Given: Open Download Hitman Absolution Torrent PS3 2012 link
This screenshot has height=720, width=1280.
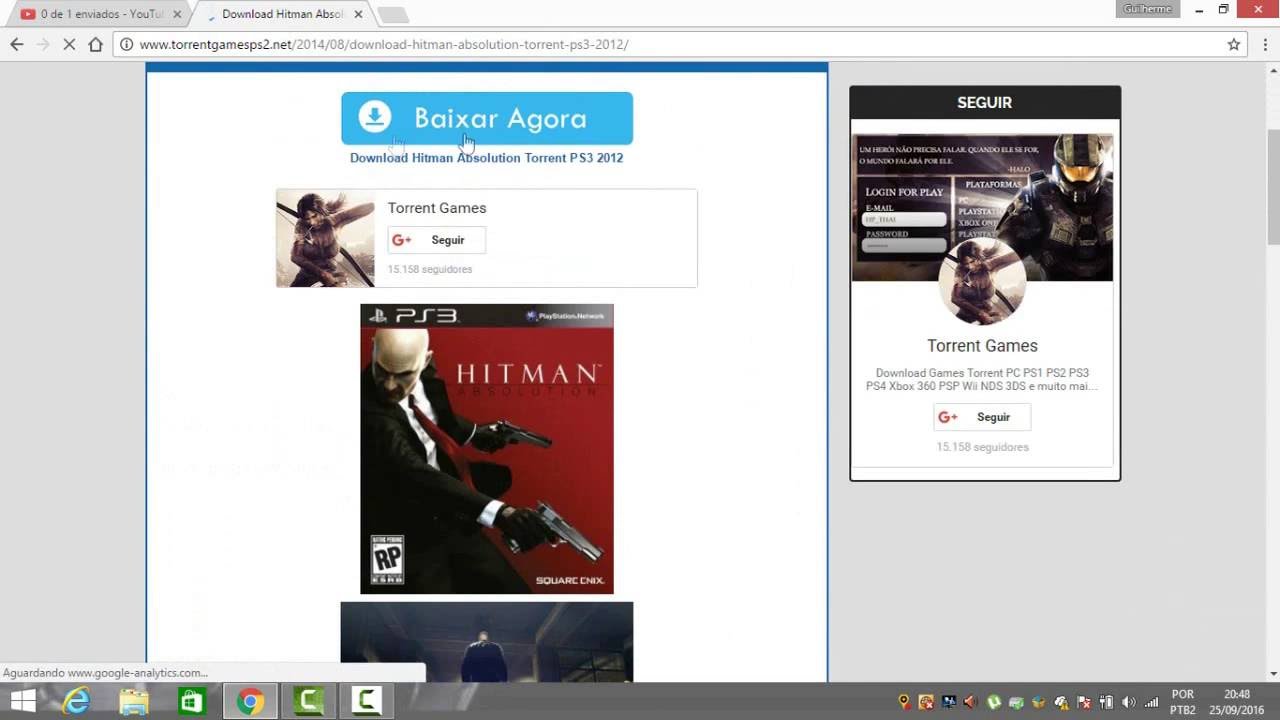Looking at the screenshot, I should pos(486,158).
